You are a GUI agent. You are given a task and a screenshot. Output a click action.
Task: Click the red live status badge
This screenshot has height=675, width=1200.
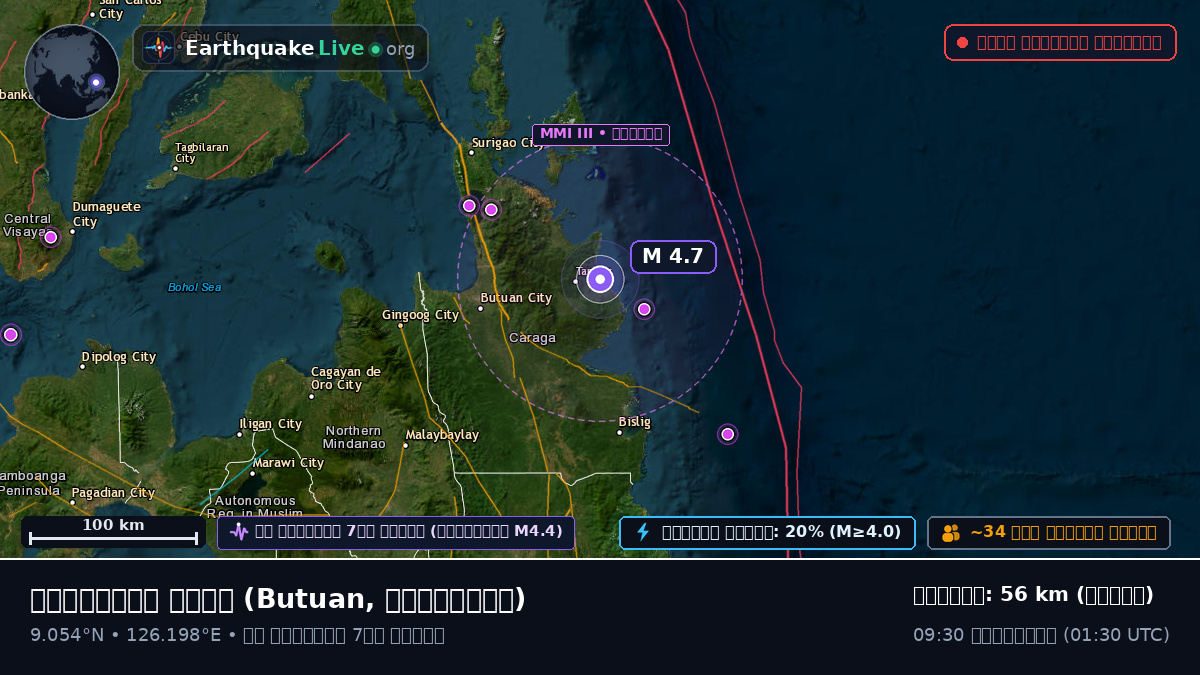click(1060, 42)
